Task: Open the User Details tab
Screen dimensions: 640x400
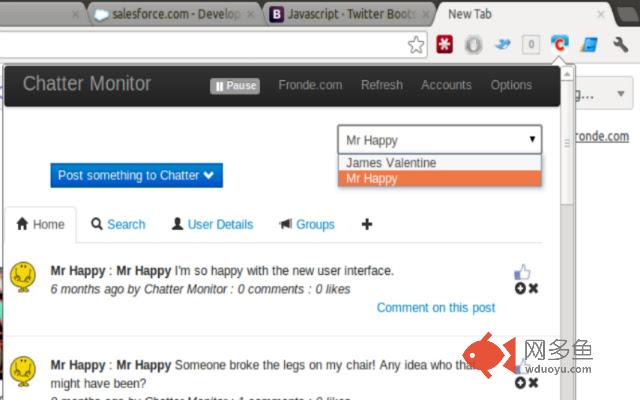Action: (212, 224)
